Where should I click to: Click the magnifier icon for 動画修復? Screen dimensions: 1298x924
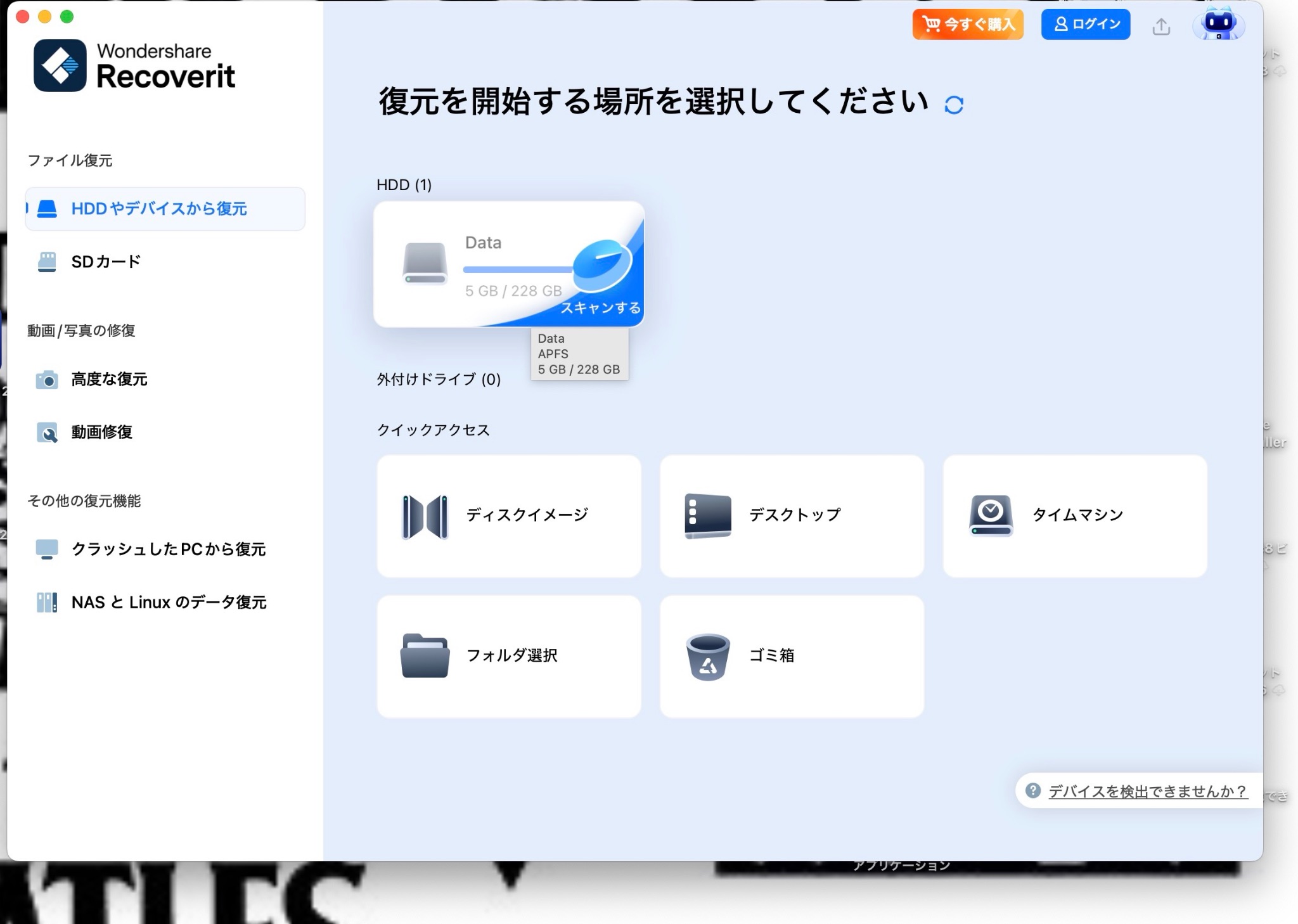point(47,433)
